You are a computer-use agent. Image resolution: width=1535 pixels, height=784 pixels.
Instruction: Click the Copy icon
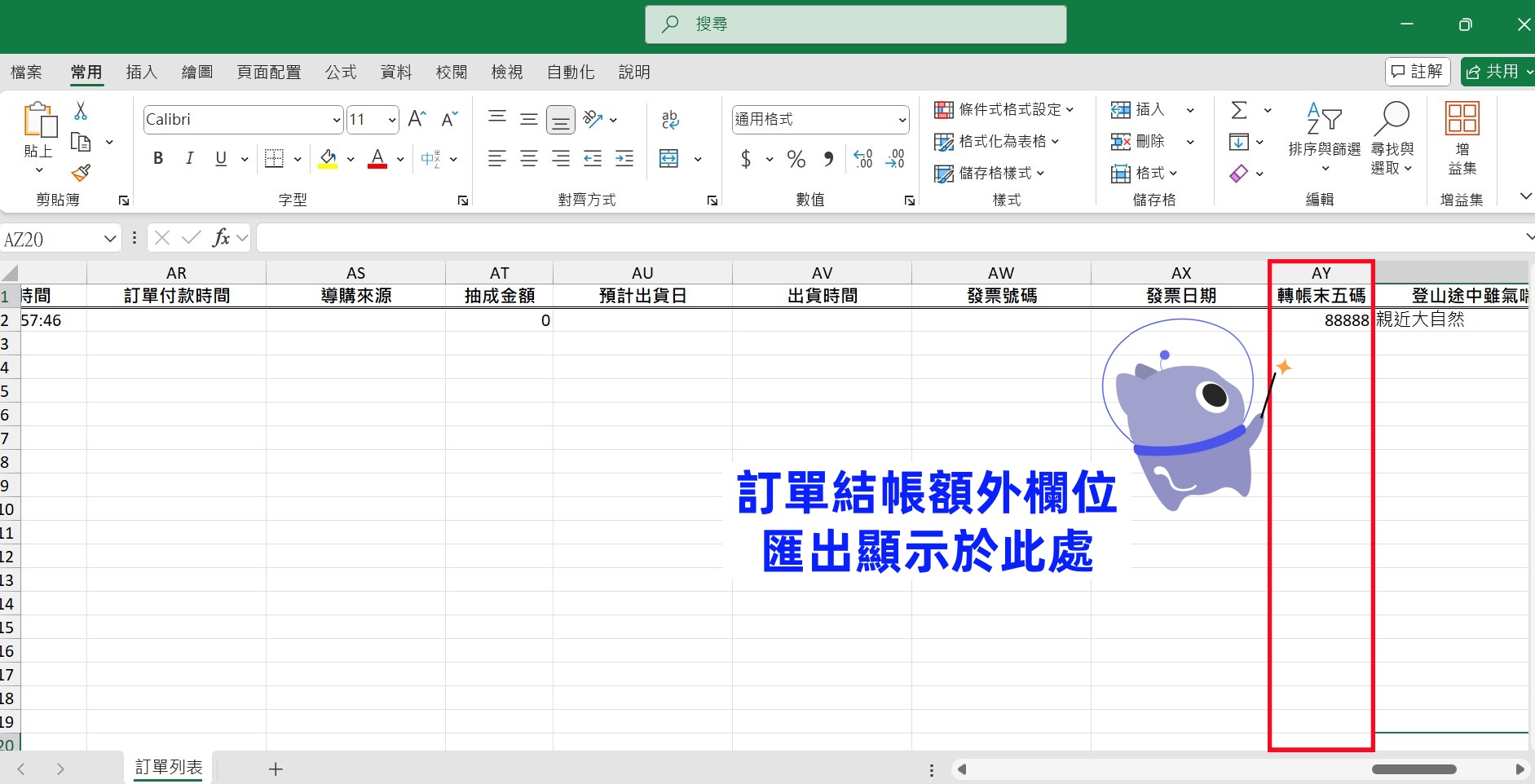tap(81, 142)
